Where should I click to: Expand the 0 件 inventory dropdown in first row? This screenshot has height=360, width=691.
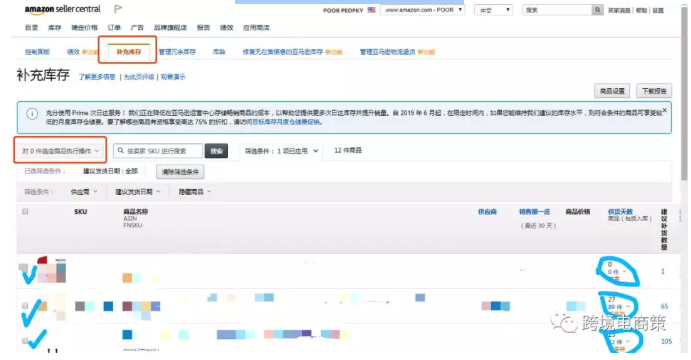point(617,271)
